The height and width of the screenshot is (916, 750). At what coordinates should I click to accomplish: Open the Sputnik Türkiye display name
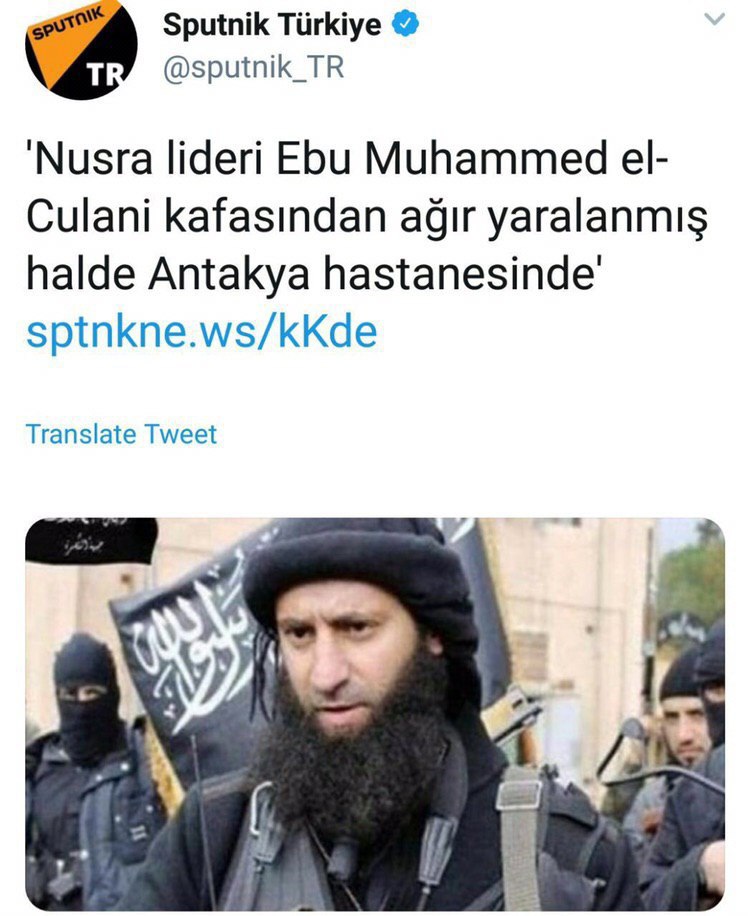(x=272, y=25)
